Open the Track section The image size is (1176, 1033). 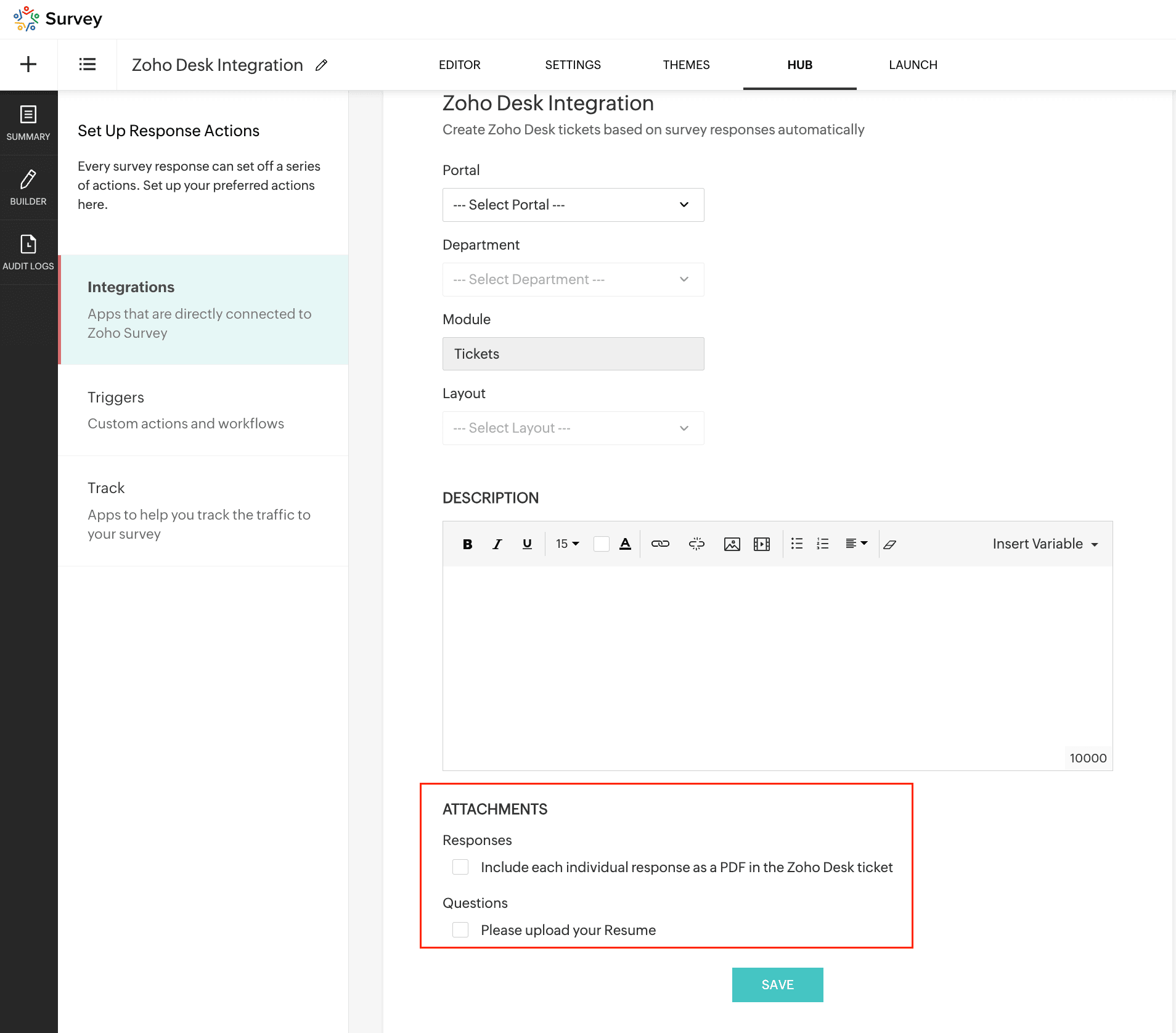(x=203, y=511)
